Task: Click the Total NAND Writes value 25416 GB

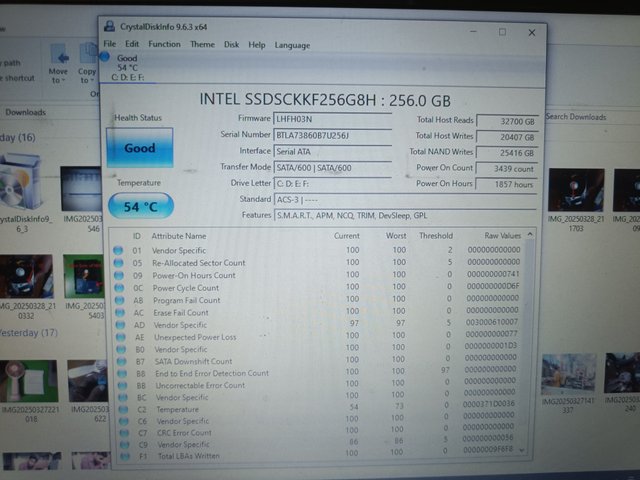Action: pyautogui.click(x=507, y=153)
